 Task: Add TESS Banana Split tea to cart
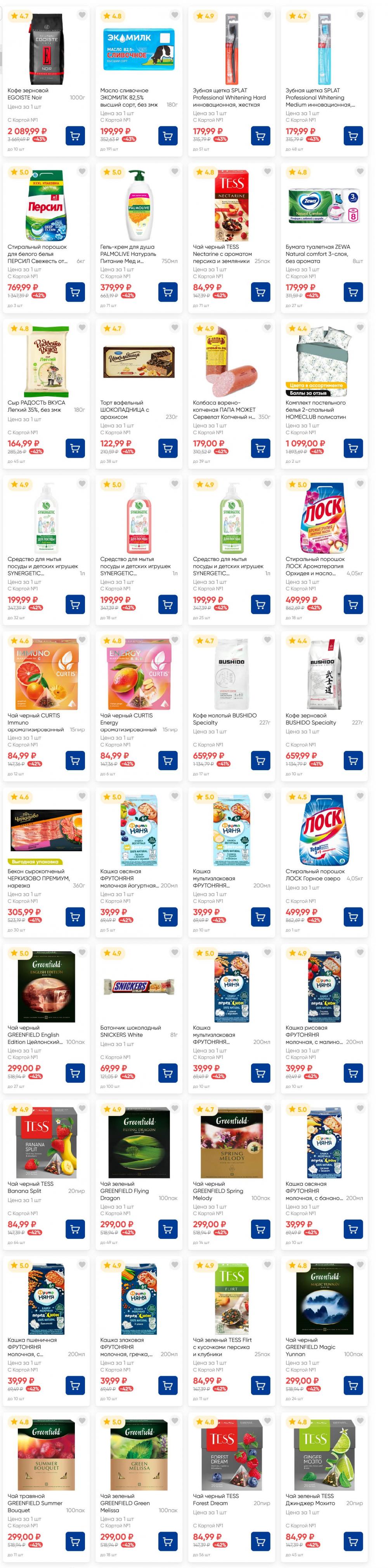tap(75, 1229)
